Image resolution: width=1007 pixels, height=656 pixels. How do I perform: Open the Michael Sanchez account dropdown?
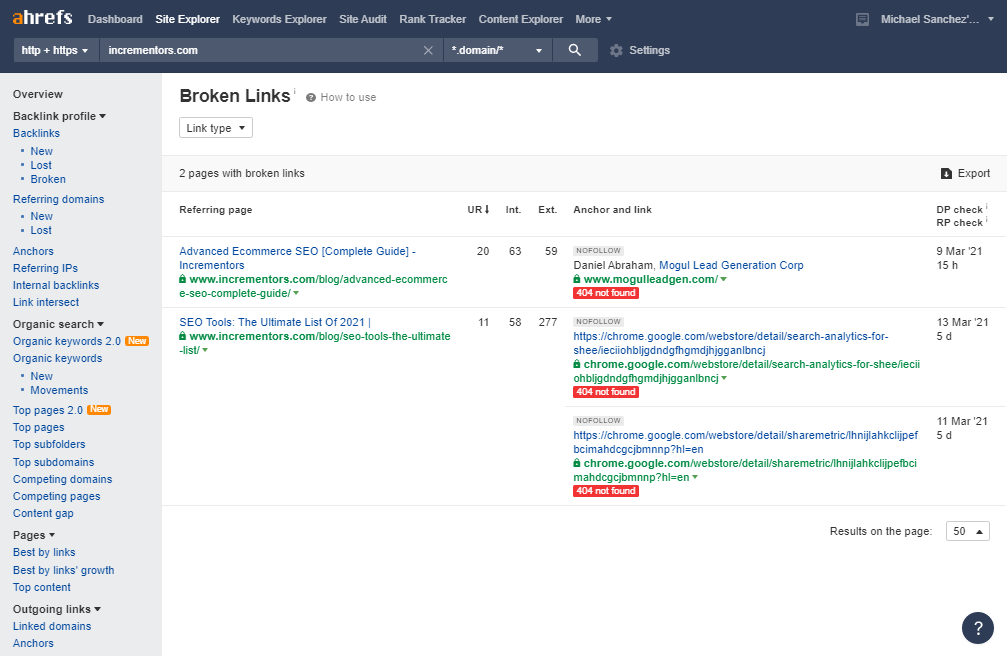point(937,19)
